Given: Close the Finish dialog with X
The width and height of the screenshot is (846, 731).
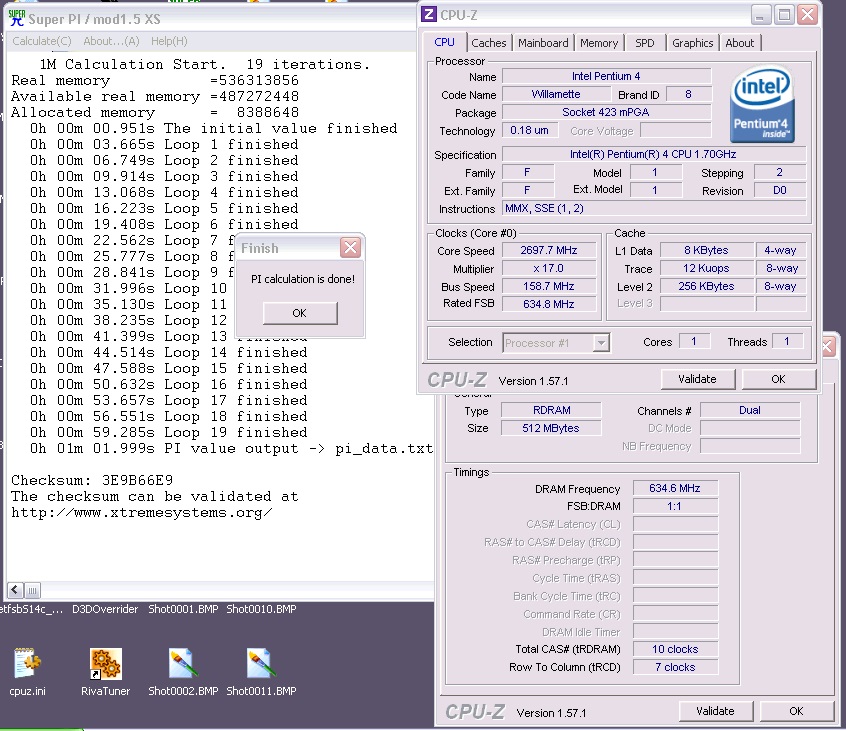Looking at the screenshot, I should [x=350, y=248].
